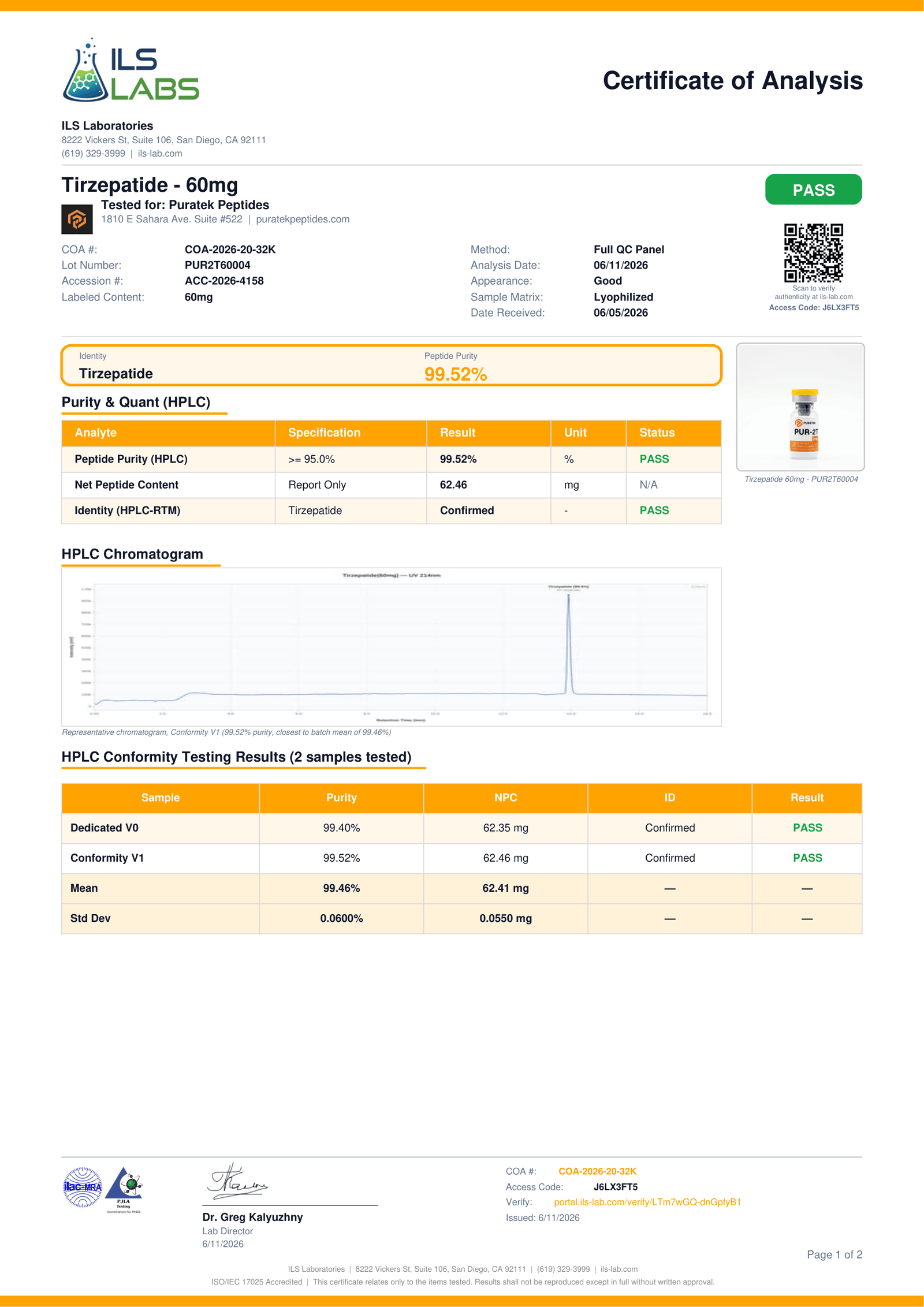Click PASS result in the Dedicated V0 row
Viewport: 924px width, 1307px height.
807,828
